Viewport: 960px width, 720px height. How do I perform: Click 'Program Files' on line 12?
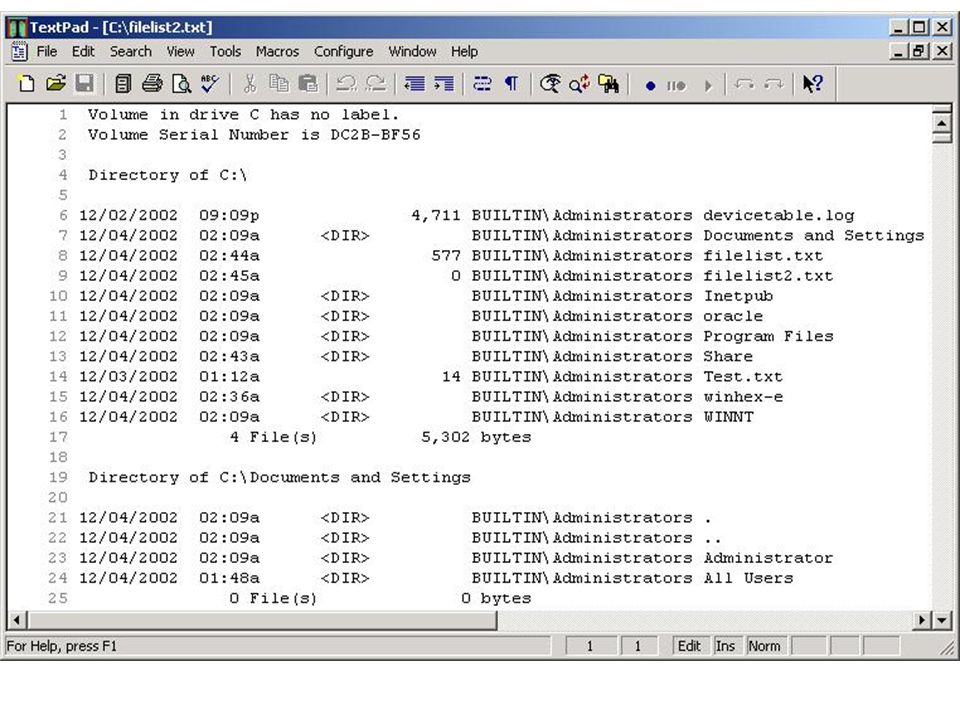(x=768, y=337)
